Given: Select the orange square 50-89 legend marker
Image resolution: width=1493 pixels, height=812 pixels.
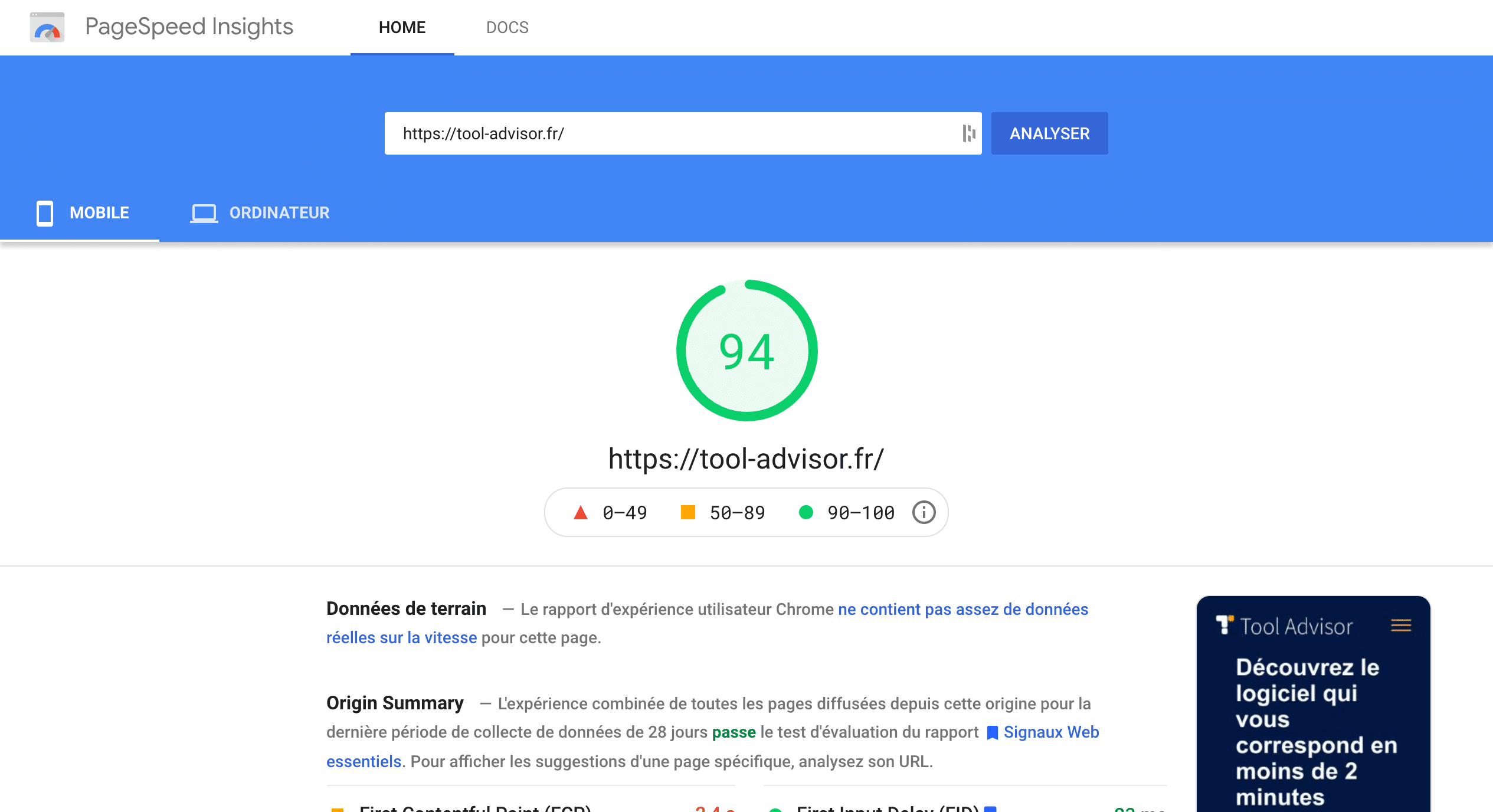Looking at the screenshot, I should click(x=689, y=512).
